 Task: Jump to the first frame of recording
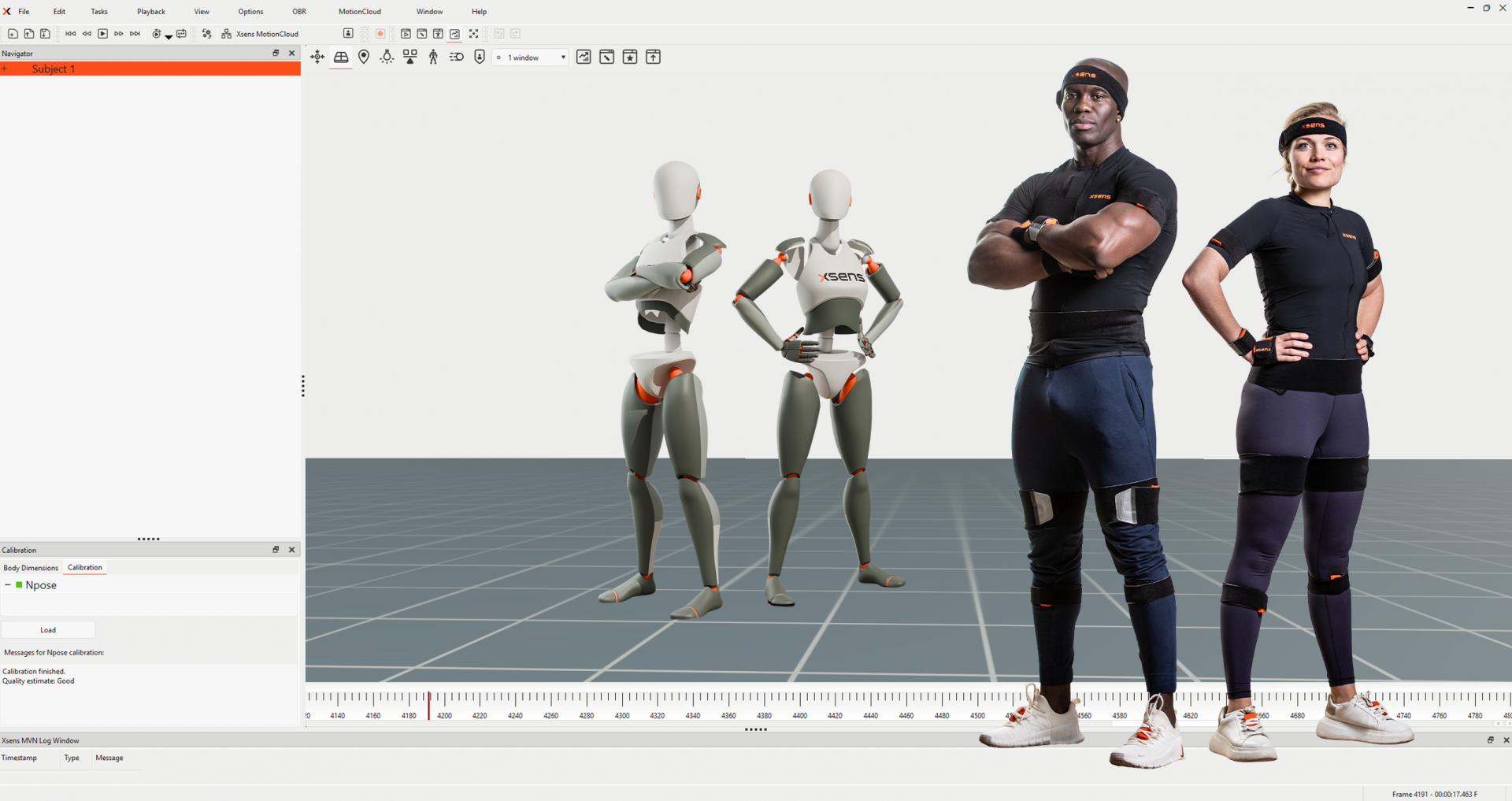pos(70,34)
